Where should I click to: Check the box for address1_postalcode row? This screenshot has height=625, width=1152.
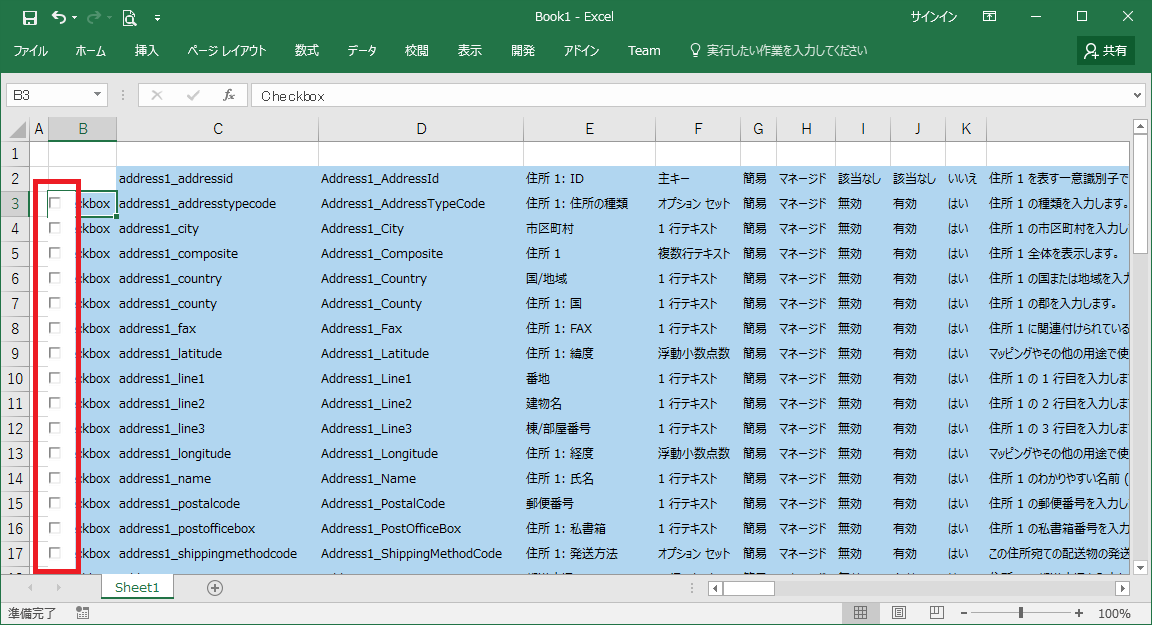coord(55,502)
